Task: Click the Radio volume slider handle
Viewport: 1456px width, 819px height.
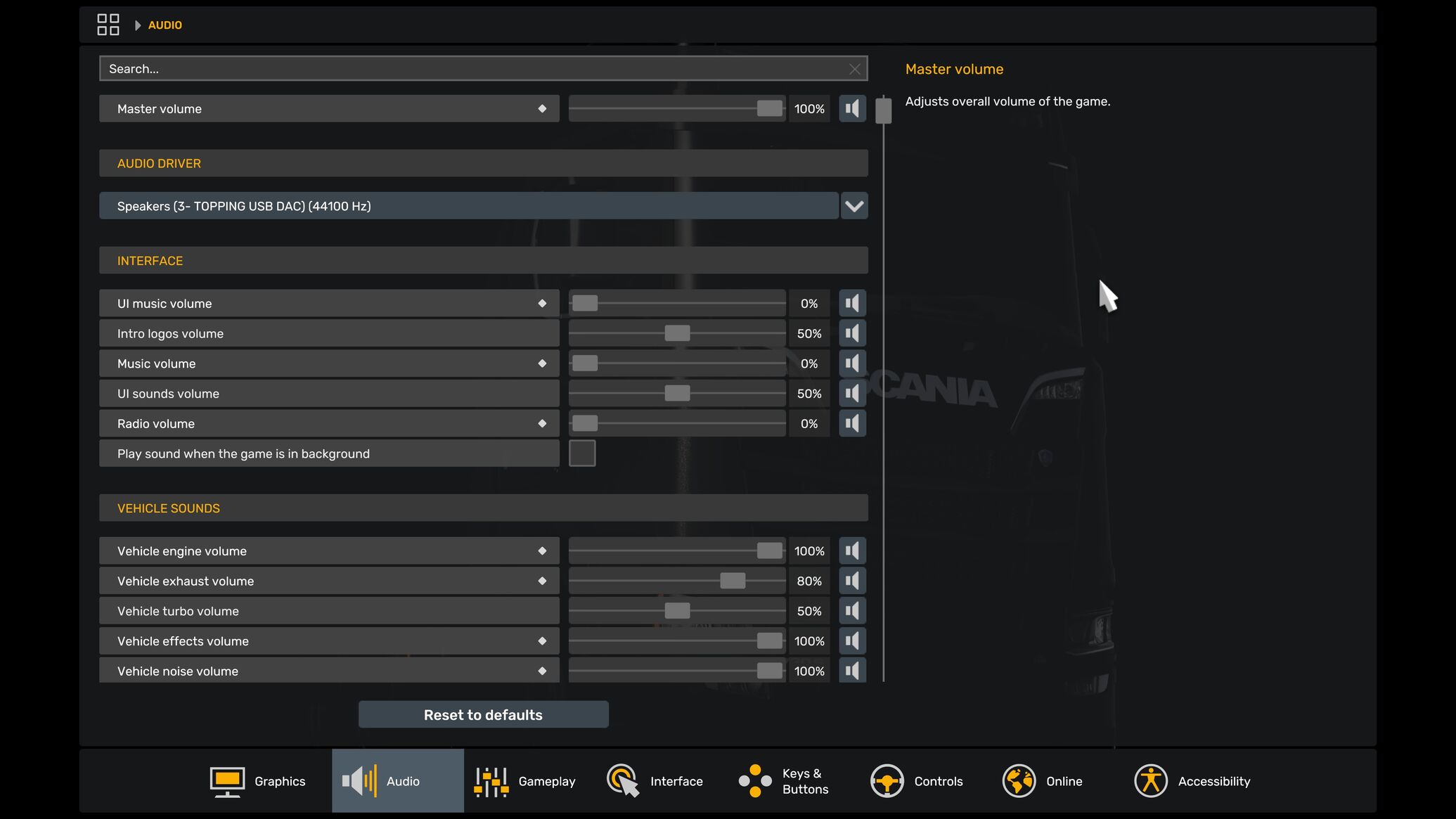Action: tap(585, 423)
